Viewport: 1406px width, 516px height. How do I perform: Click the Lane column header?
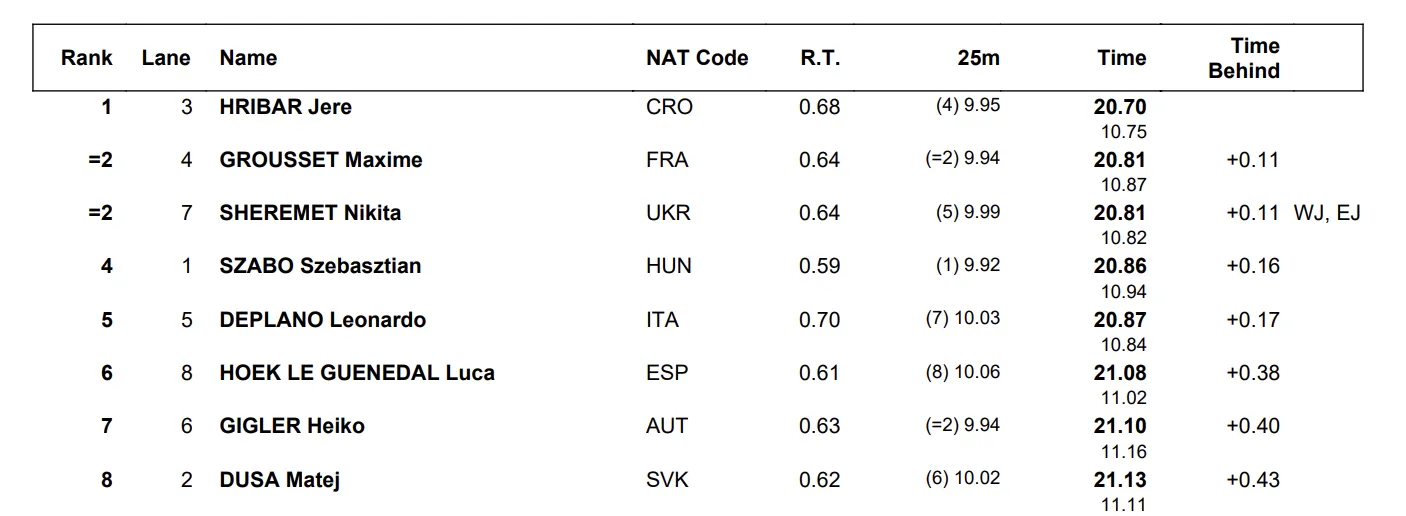point(166,58)
